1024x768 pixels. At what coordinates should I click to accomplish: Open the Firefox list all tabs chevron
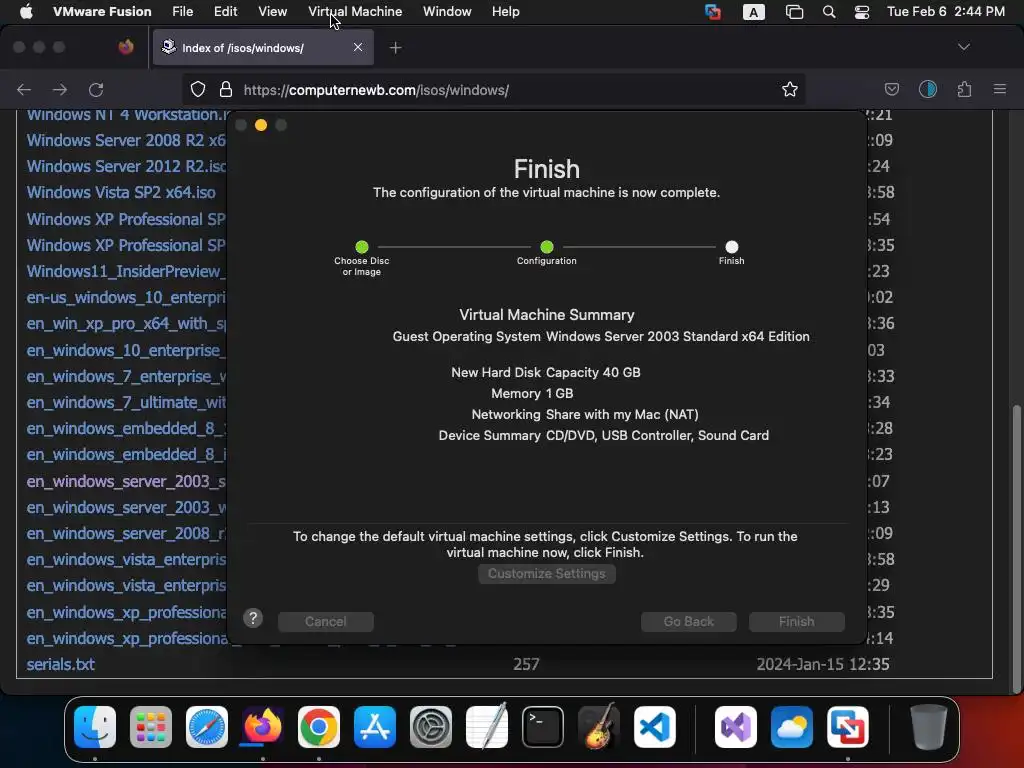[x=964, y=47]
